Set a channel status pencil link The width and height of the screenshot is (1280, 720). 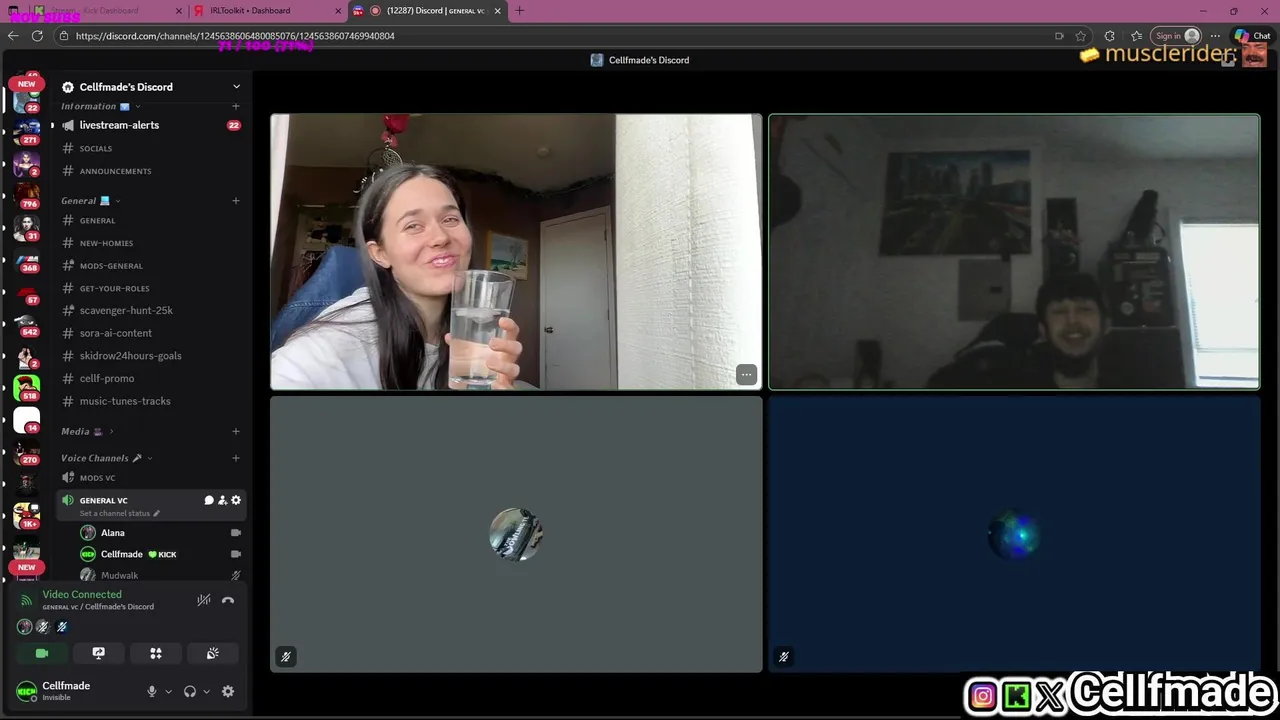pyautogui.click(x=120, y=513)
